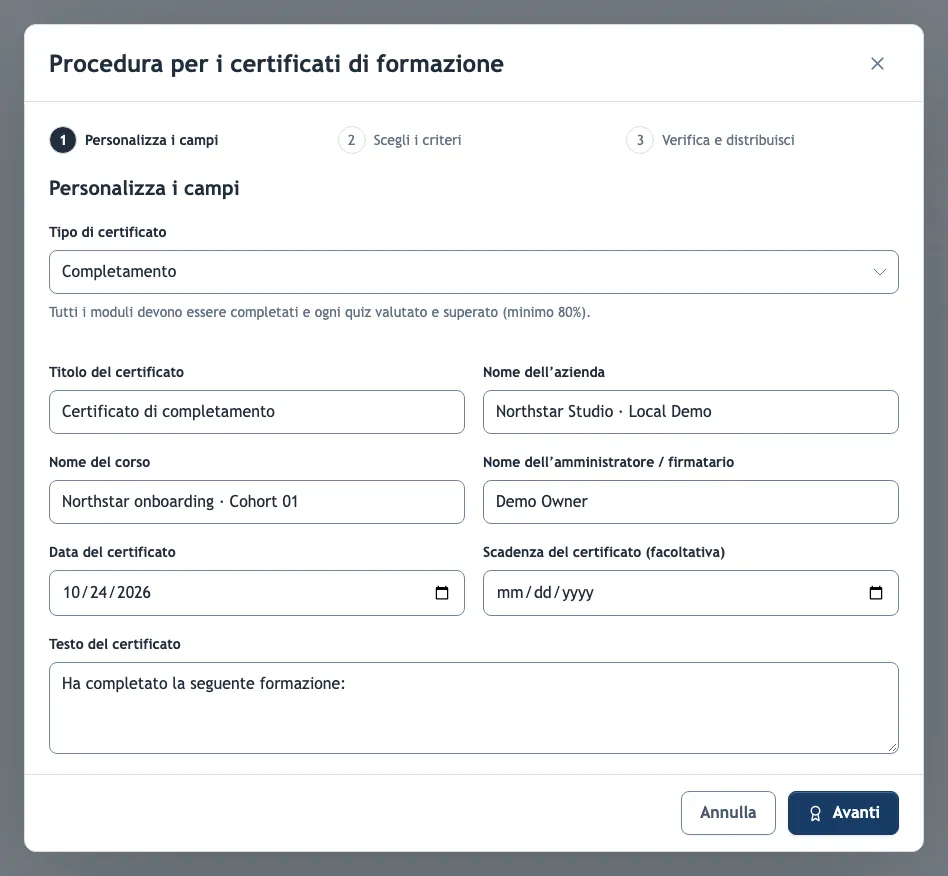Open calendar picker for Data del certificato
Image resolution: width=948 pixels, height=876 pixels.
[x=442, y=593]
